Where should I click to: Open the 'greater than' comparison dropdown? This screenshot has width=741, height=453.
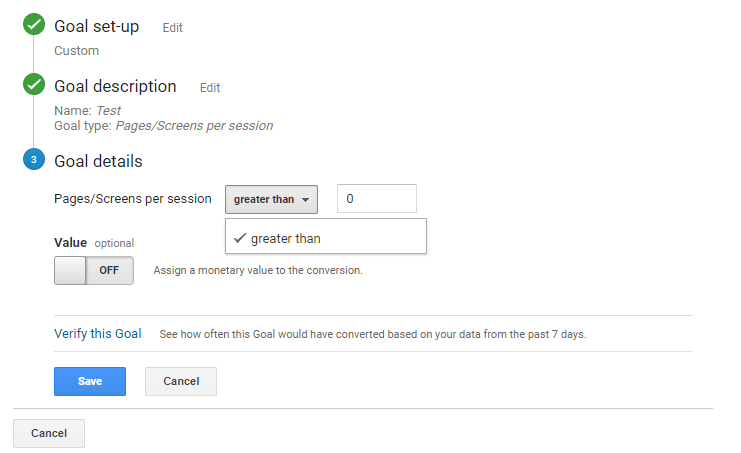[x=271, y=199]
